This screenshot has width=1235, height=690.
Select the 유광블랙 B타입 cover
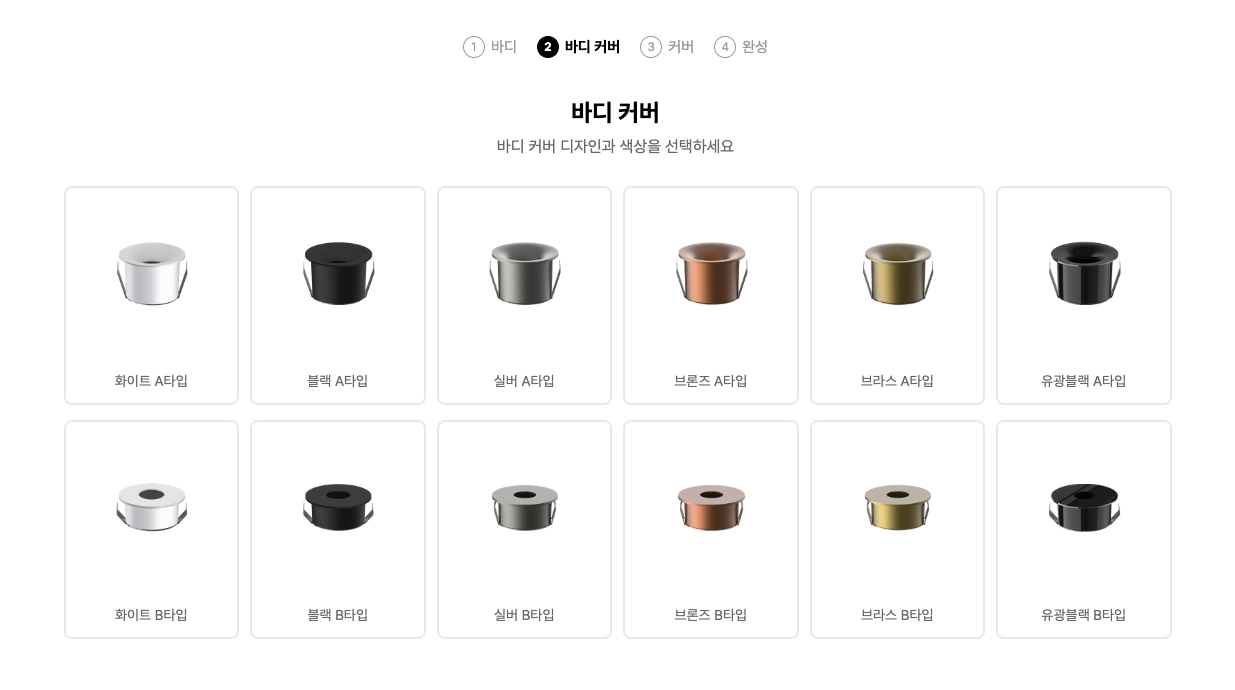[x=1084, y=529]
